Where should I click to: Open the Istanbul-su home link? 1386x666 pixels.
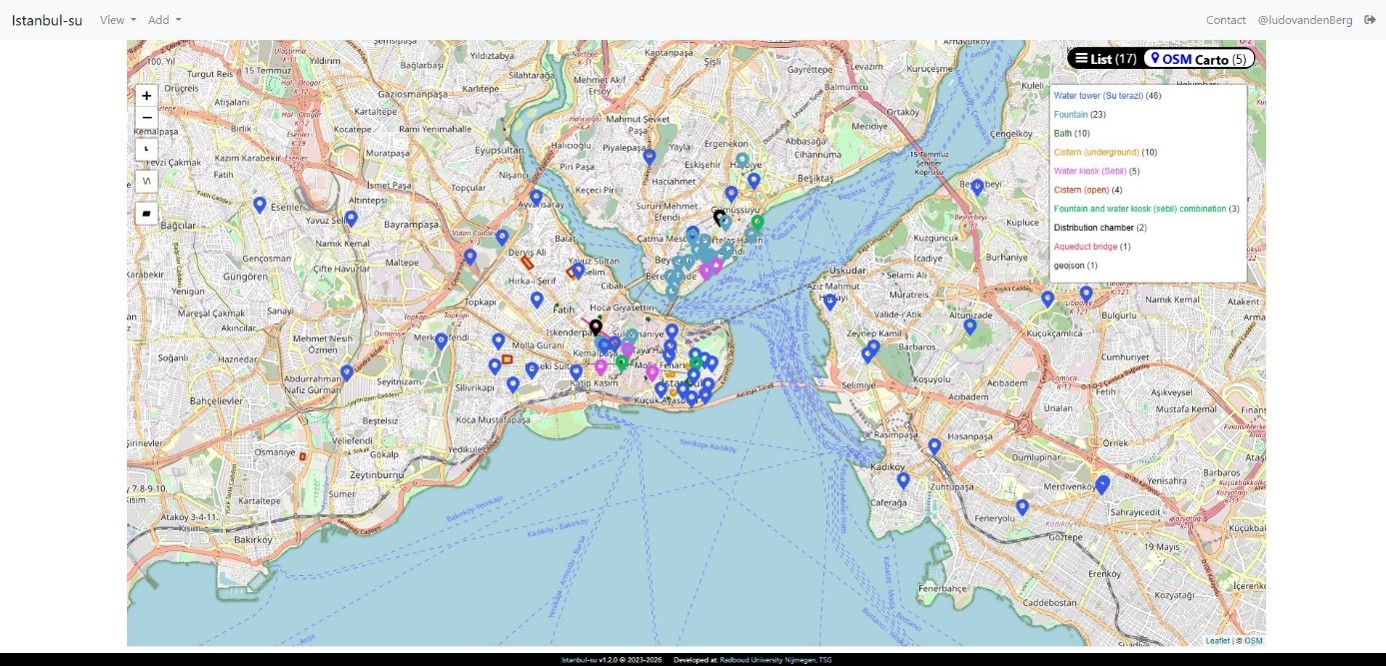(47, 20)
